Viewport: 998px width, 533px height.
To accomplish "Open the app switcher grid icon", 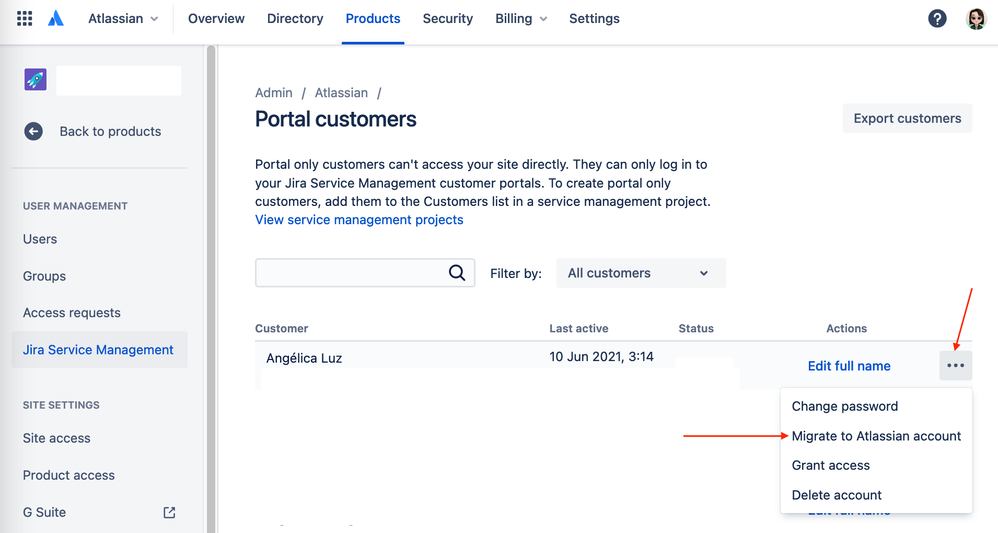I will [24, 18].
